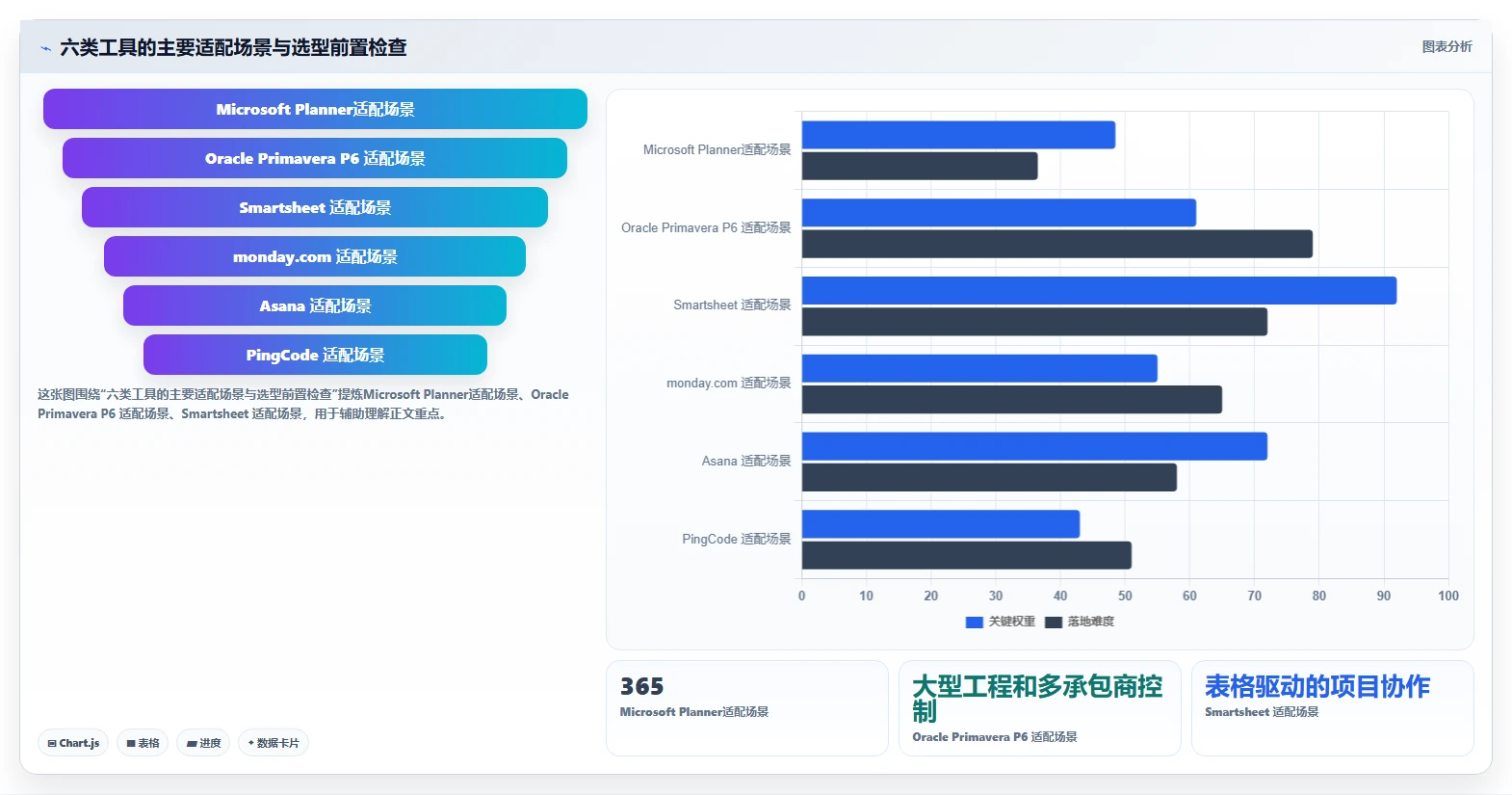Click the blue bar for Asana 适配场景

(x=1034, y=446)
